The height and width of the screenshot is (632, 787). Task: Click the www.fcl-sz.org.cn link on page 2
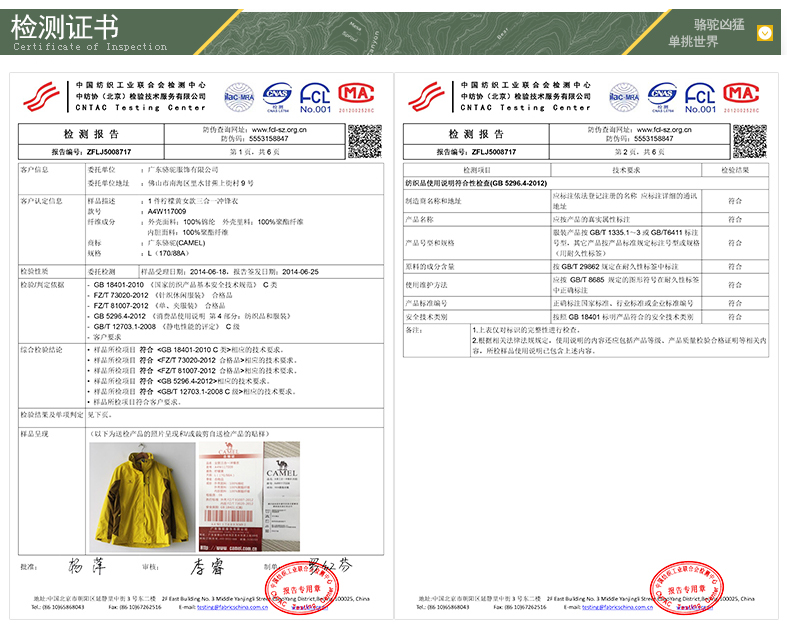(664, 130)
